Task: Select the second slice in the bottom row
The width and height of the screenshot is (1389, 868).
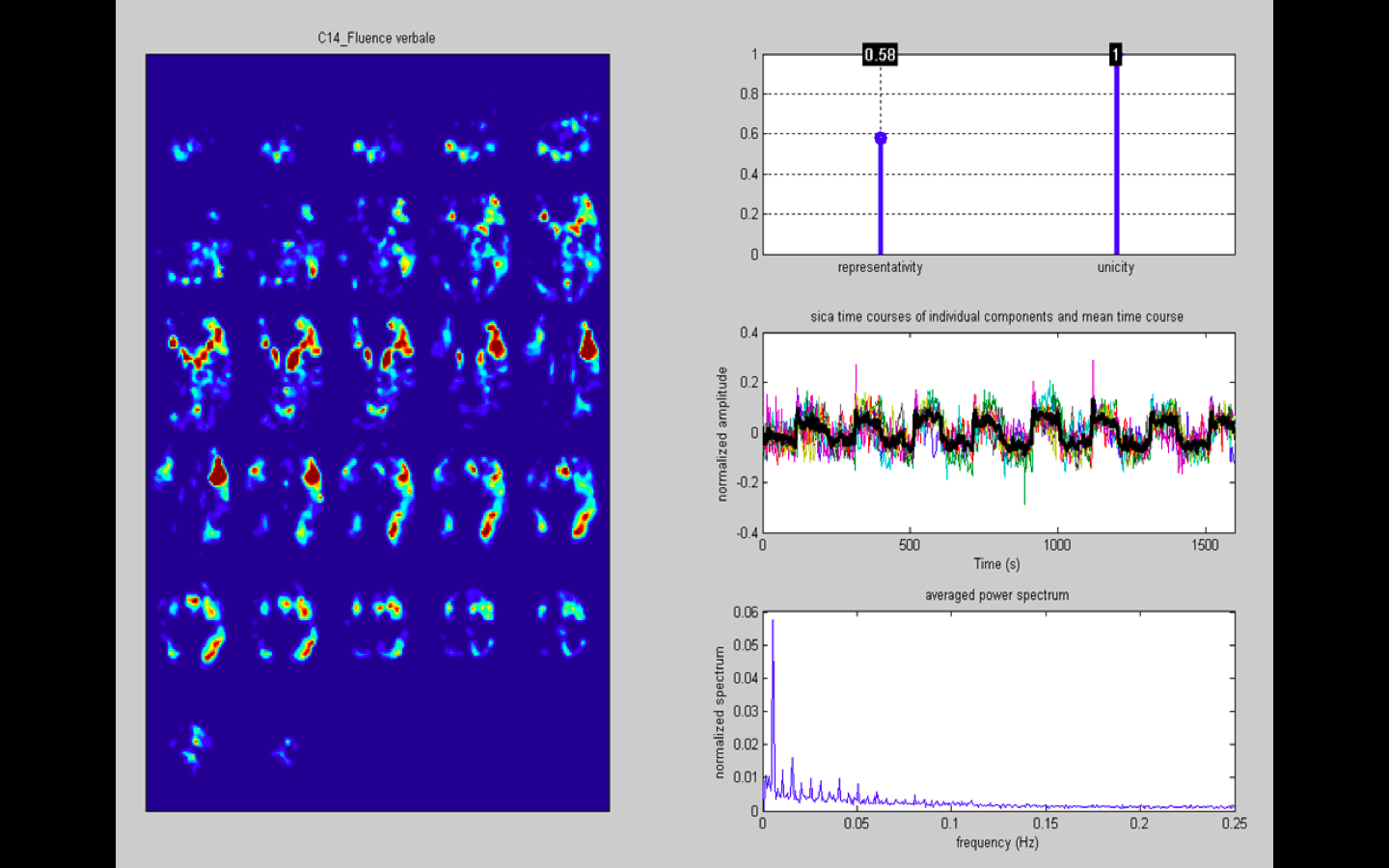Action: 285,749
